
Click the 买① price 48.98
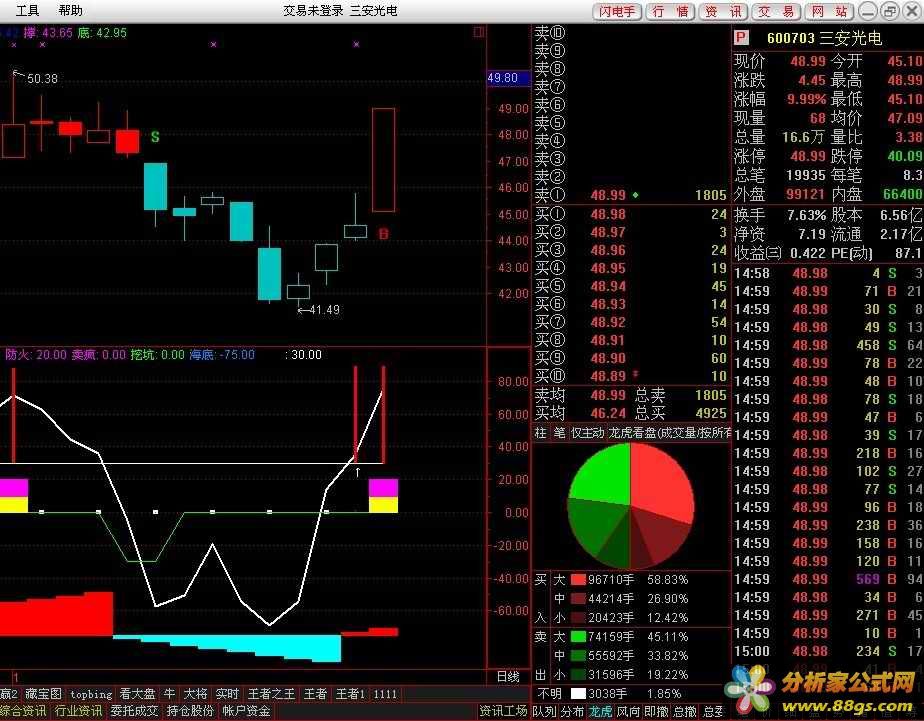[x=608, y=214]
